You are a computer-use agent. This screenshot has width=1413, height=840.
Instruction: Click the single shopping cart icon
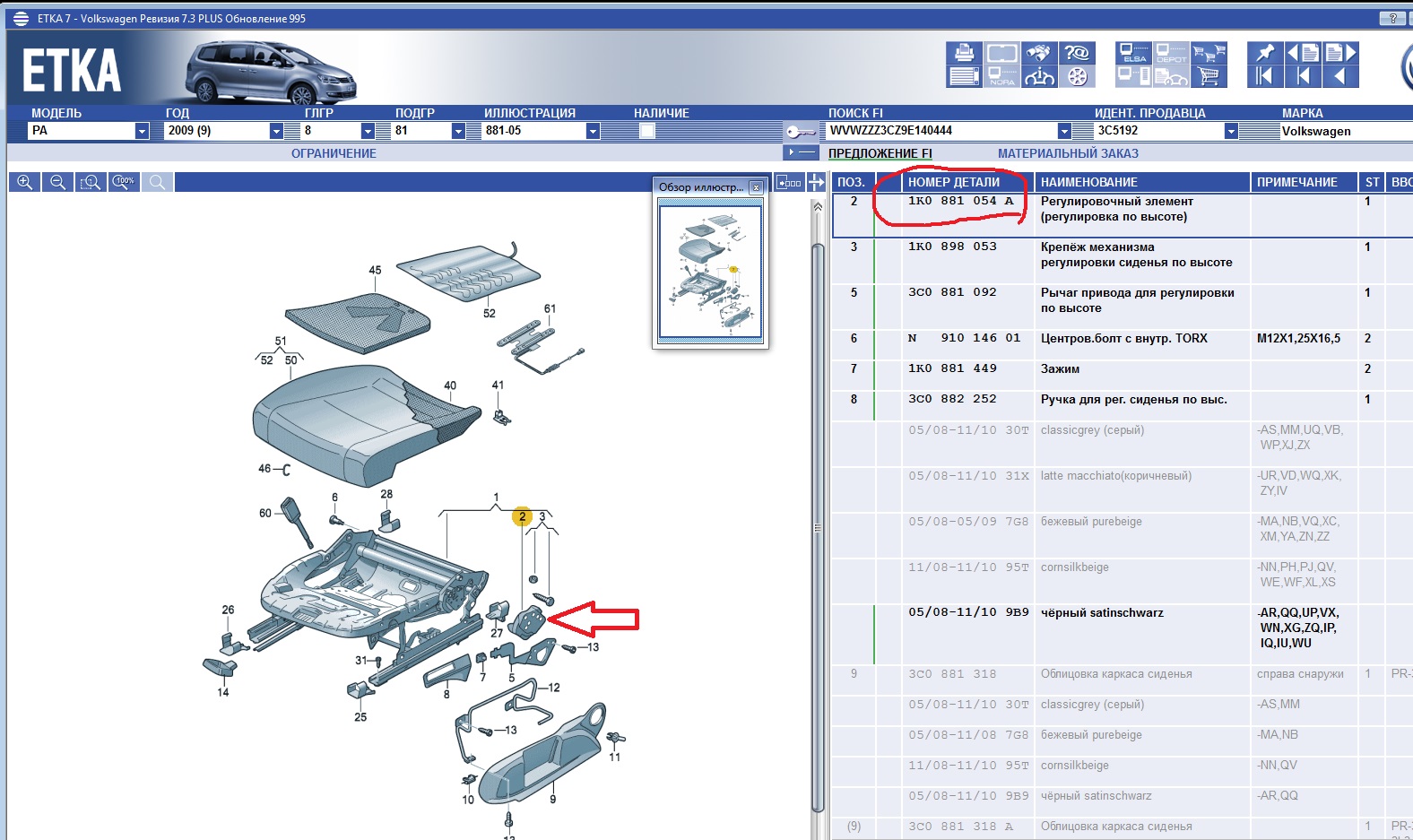pyautogui.click(x=1209, y=77)
